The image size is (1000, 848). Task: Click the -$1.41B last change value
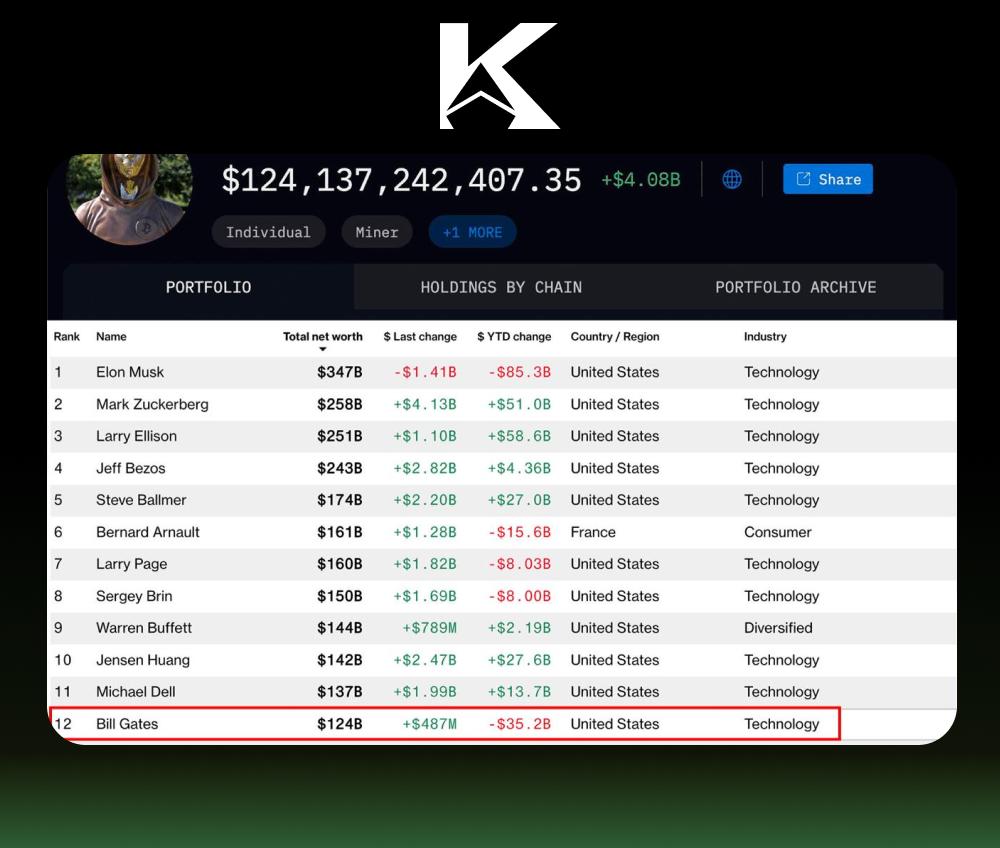click(x=425, y=372)
